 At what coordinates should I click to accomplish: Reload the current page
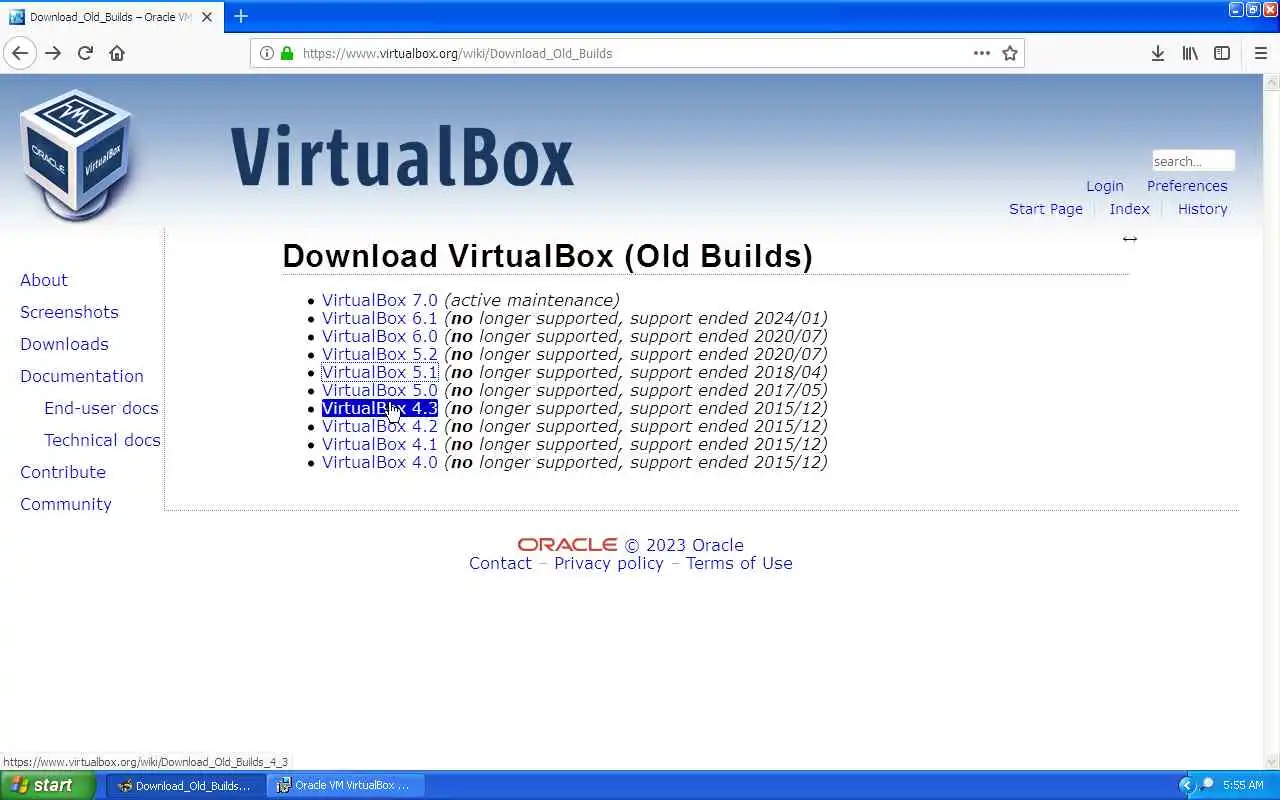[85, 53]
